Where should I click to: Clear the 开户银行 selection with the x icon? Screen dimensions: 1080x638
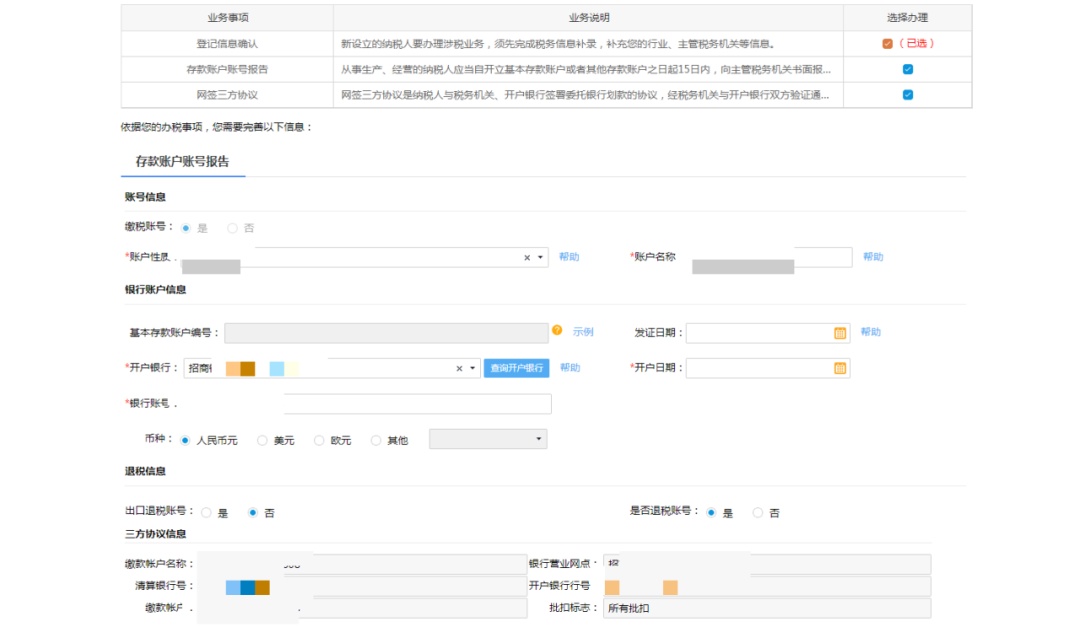460,369
